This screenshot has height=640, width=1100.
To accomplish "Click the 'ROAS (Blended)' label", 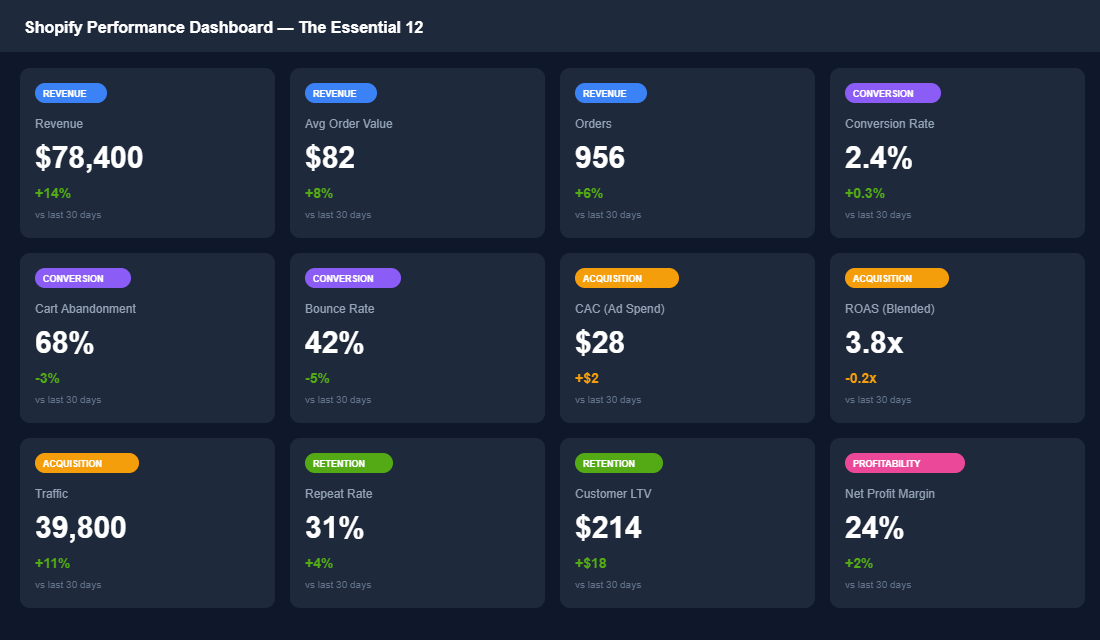I will pyautogui.click(x=890, y=309).
